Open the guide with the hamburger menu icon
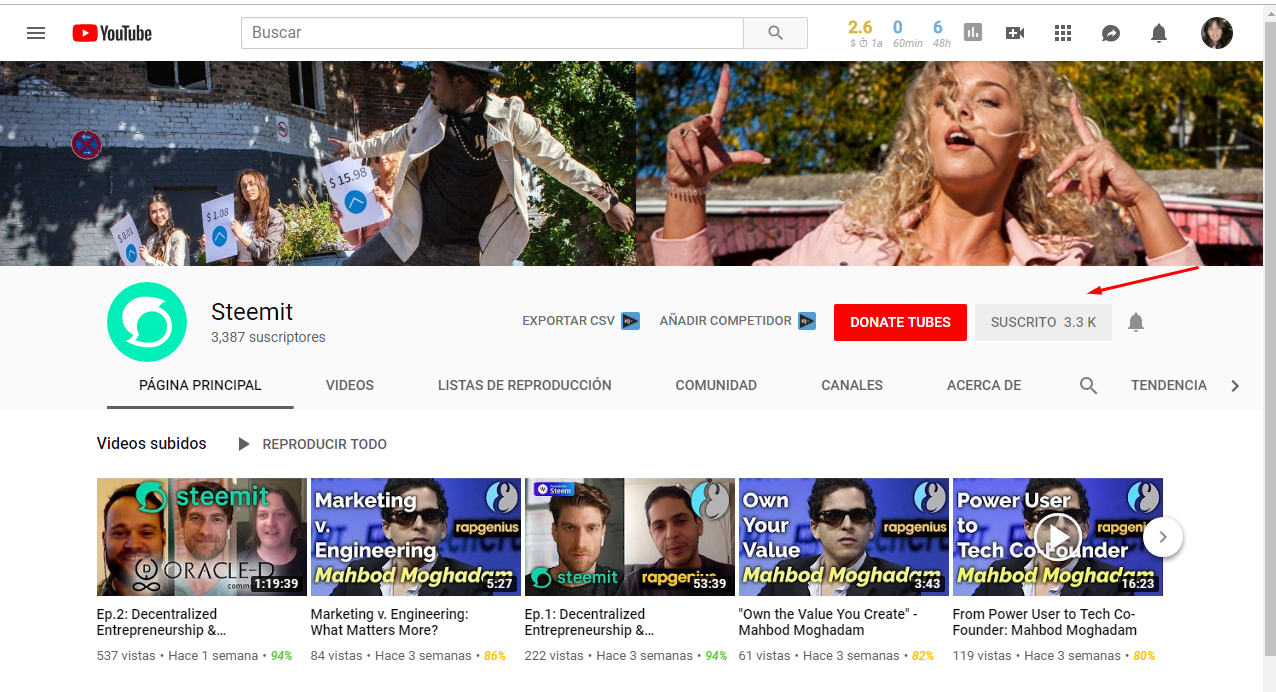The height and width of the screenshot is (692, 1276). click(36, 32)
